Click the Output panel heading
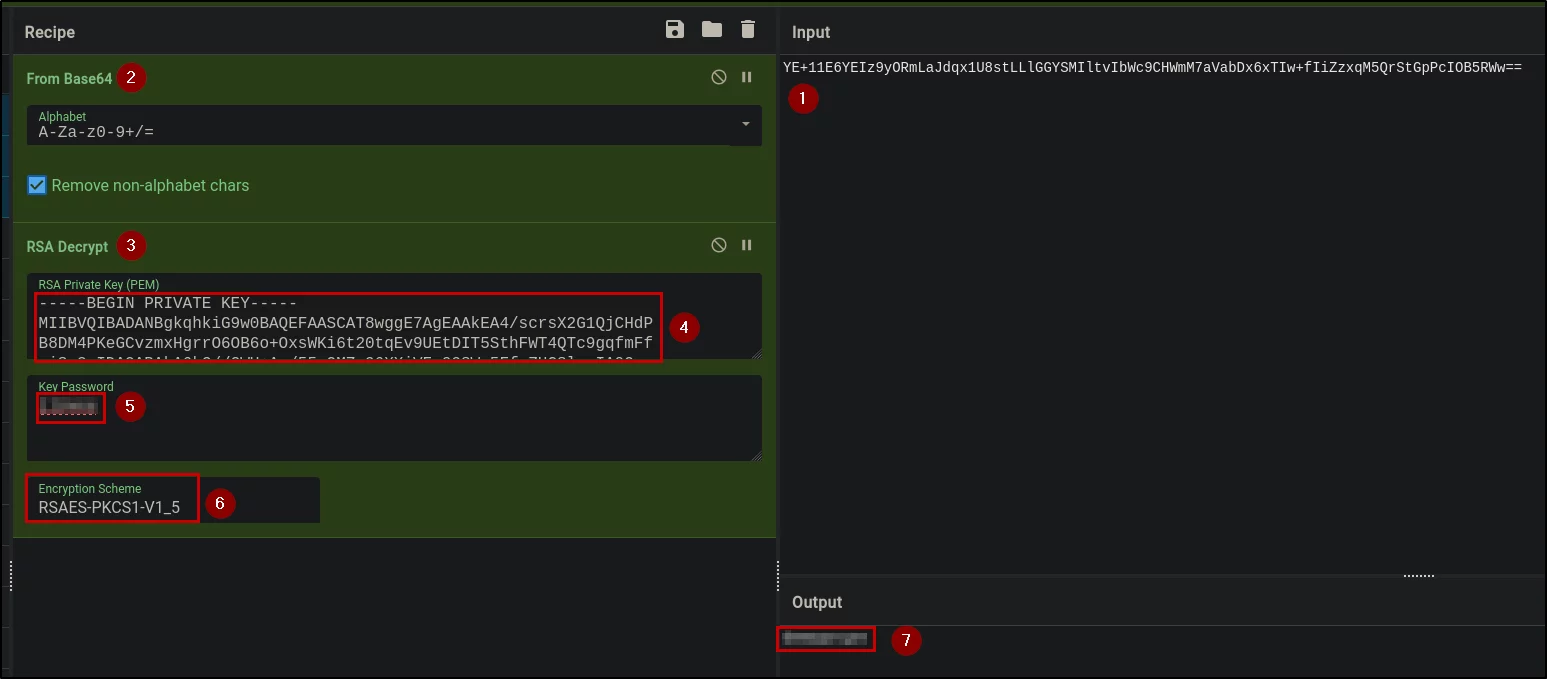The height and width of the screenshot is (679, 1547). 817,602
